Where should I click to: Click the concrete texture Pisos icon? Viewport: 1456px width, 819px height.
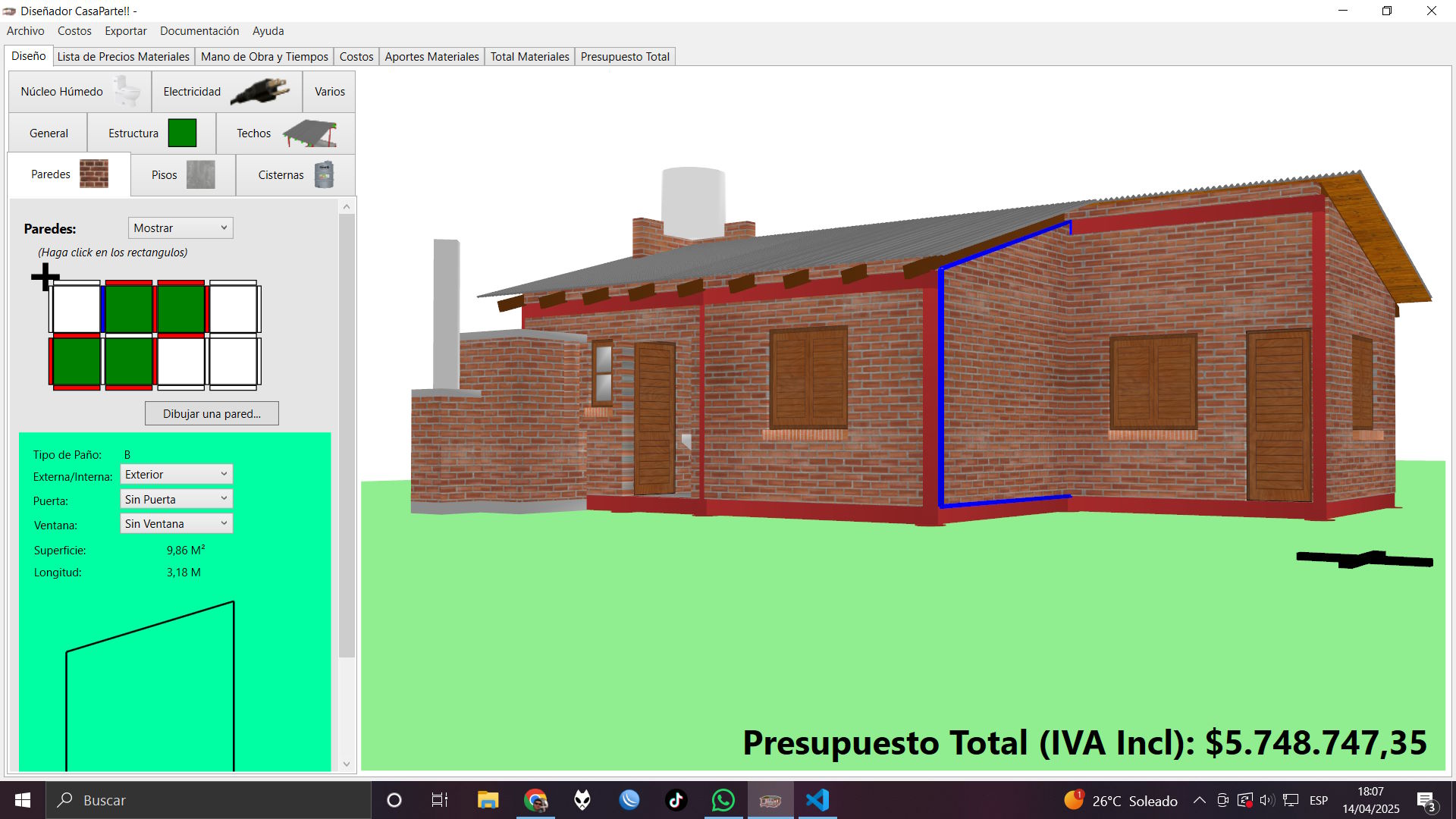pos(200,174)
